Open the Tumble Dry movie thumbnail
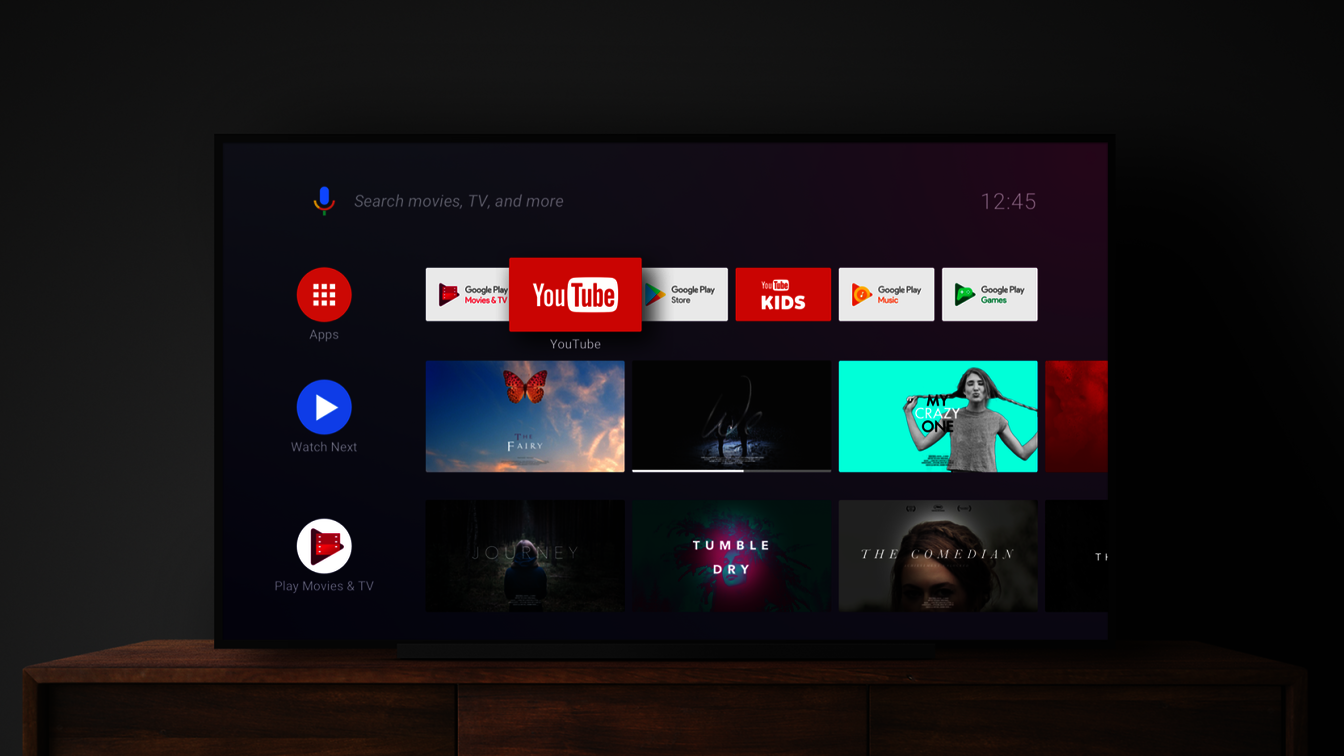This screenshot has width=1344, height=756. [x=731, y=556]
